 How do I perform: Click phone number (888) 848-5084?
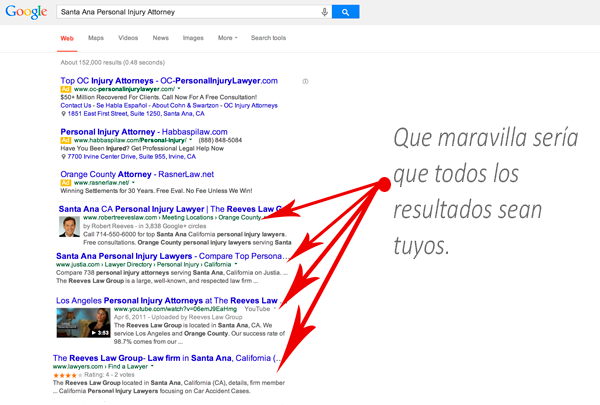click(220, 140)
